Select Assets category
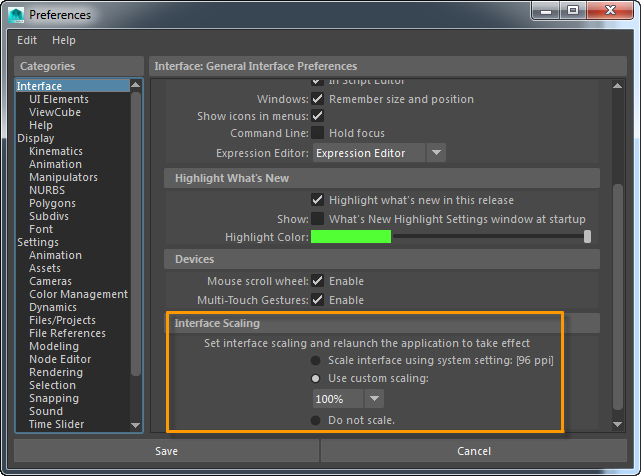 coord(45,268)
